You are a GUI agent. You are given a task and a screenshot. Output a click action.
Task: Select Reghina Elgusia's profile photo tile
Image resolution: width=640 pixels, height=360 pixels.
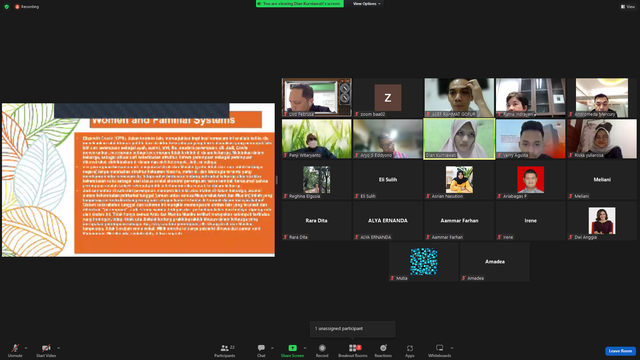[x=316, y=180]
